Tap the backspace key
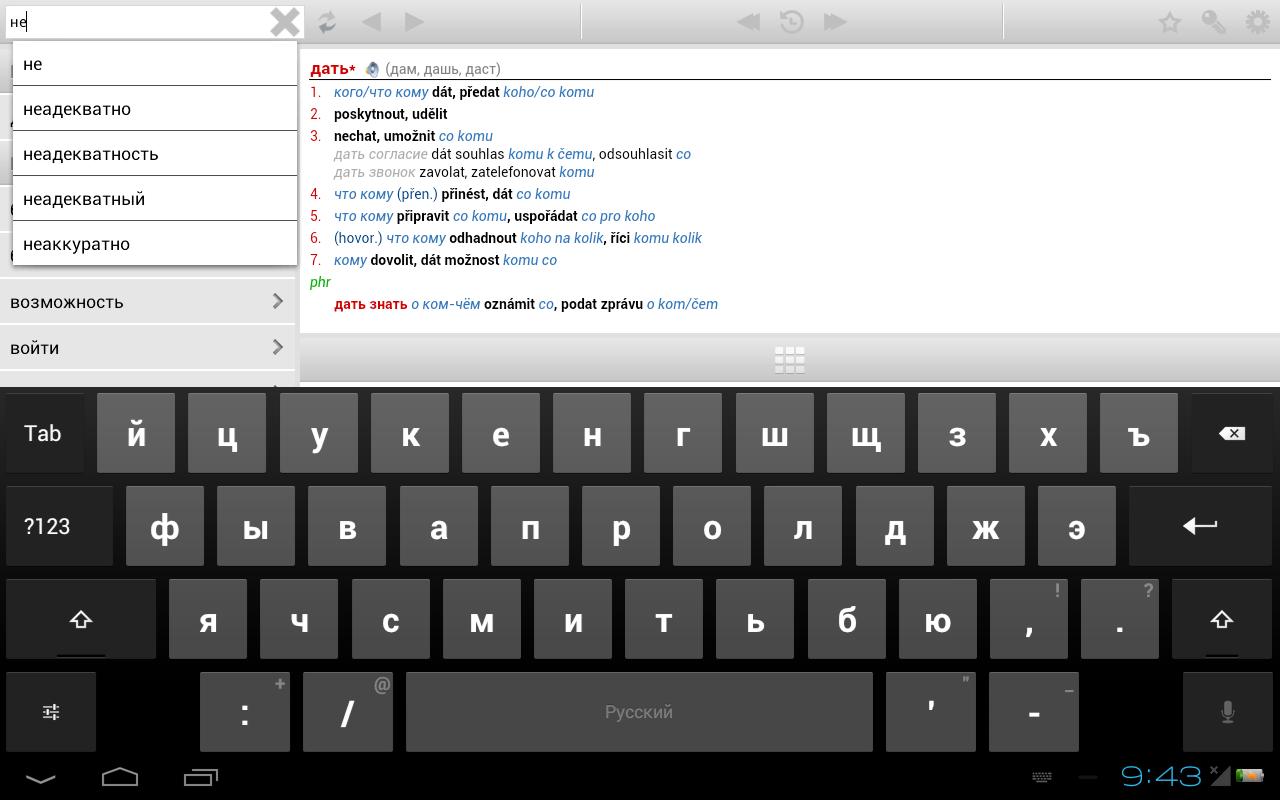 click(1232, 433)
